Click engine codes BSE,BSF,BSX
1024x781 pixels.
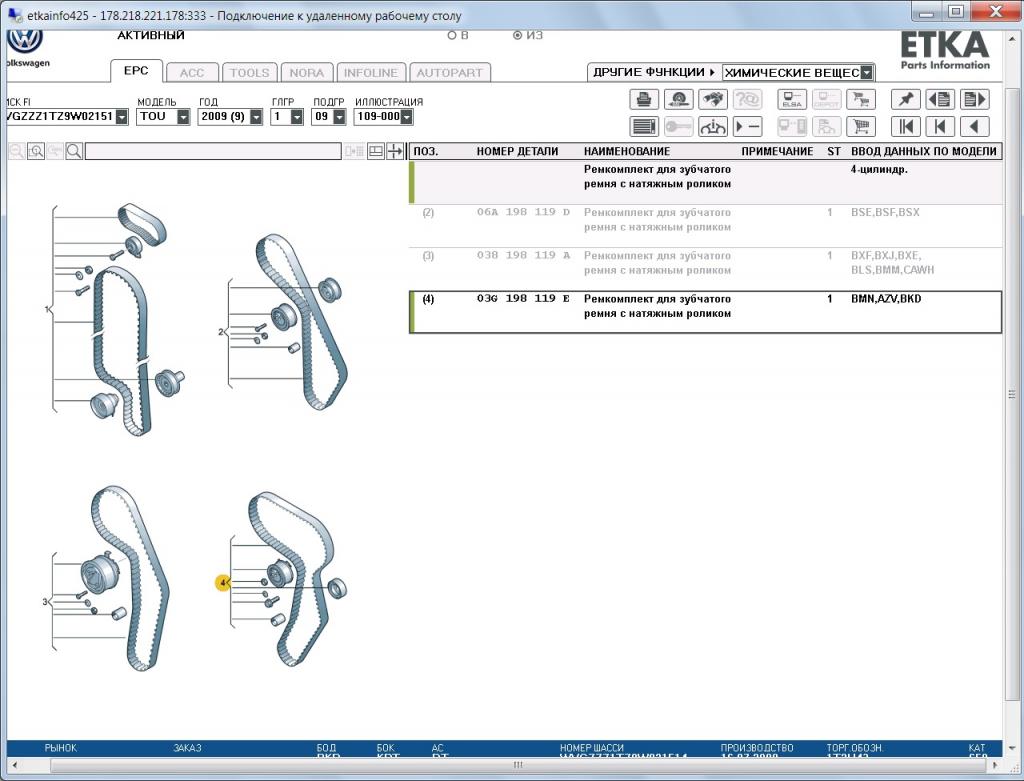pos(885,212)
